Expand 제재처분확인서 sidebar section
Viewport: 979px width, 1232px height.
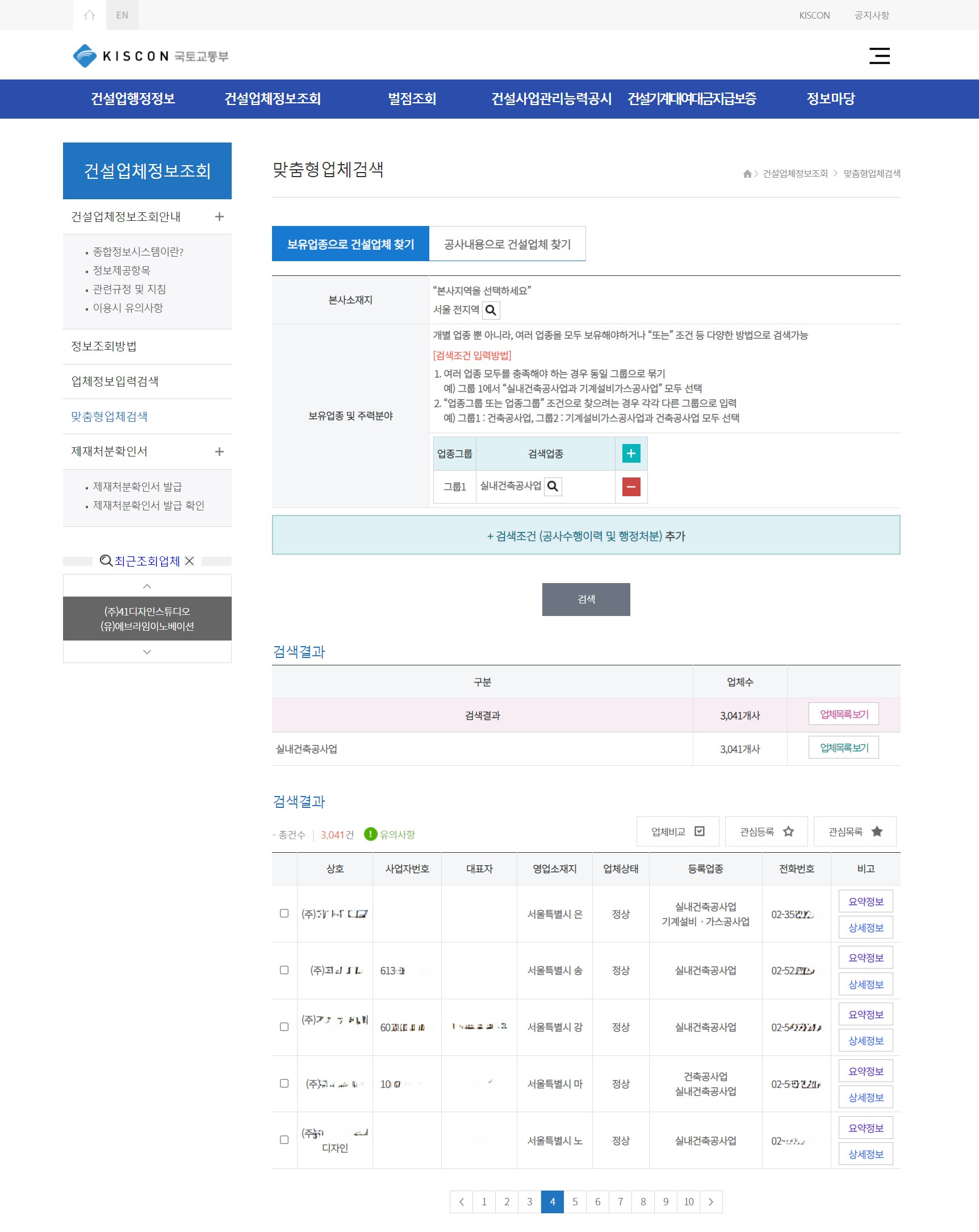pos(219,451)
